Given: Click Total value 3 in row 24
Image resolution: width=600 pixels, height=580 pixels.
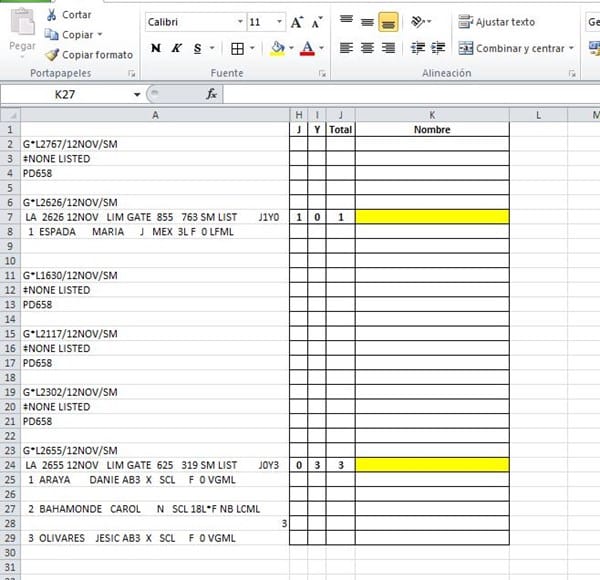Looking at the screenshot, I should (x=340, y=465).
